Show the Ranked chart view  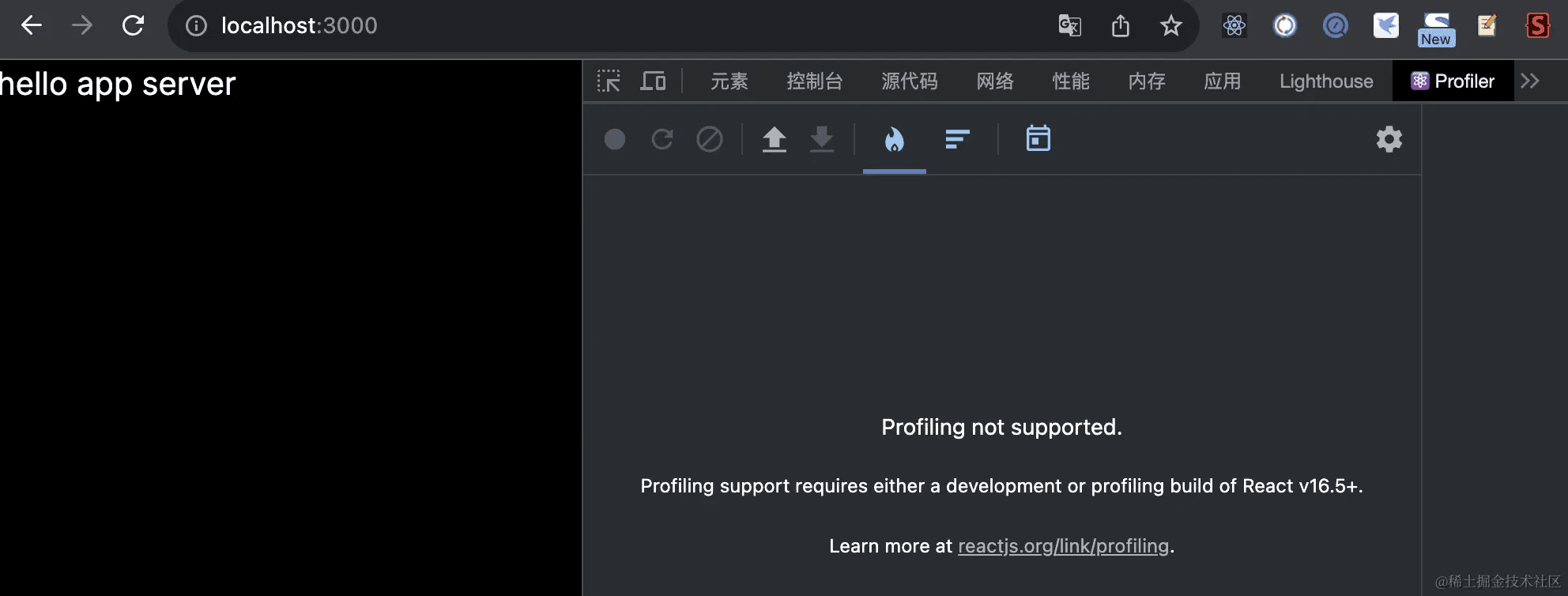tap(958, 140)
